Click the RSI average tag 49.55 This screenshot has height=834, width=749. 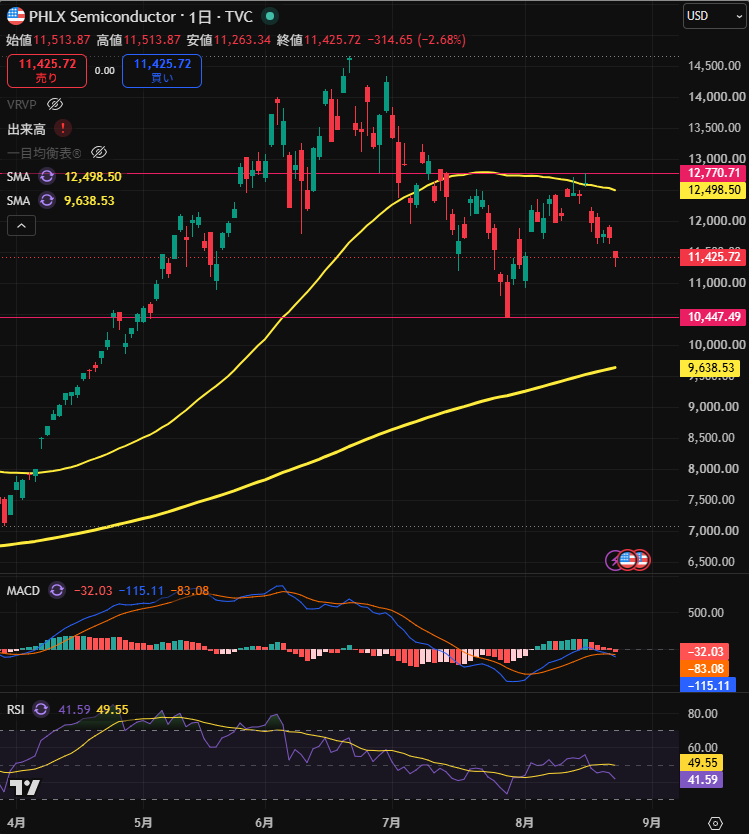tap(702, 763)
